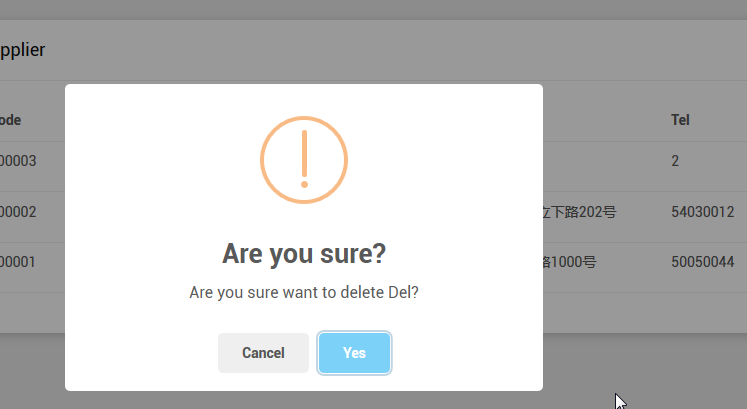This screenshot has width=747, height=409.
Task: Confirm deletion with the Yes button
Action: click(x=354, y=353)
